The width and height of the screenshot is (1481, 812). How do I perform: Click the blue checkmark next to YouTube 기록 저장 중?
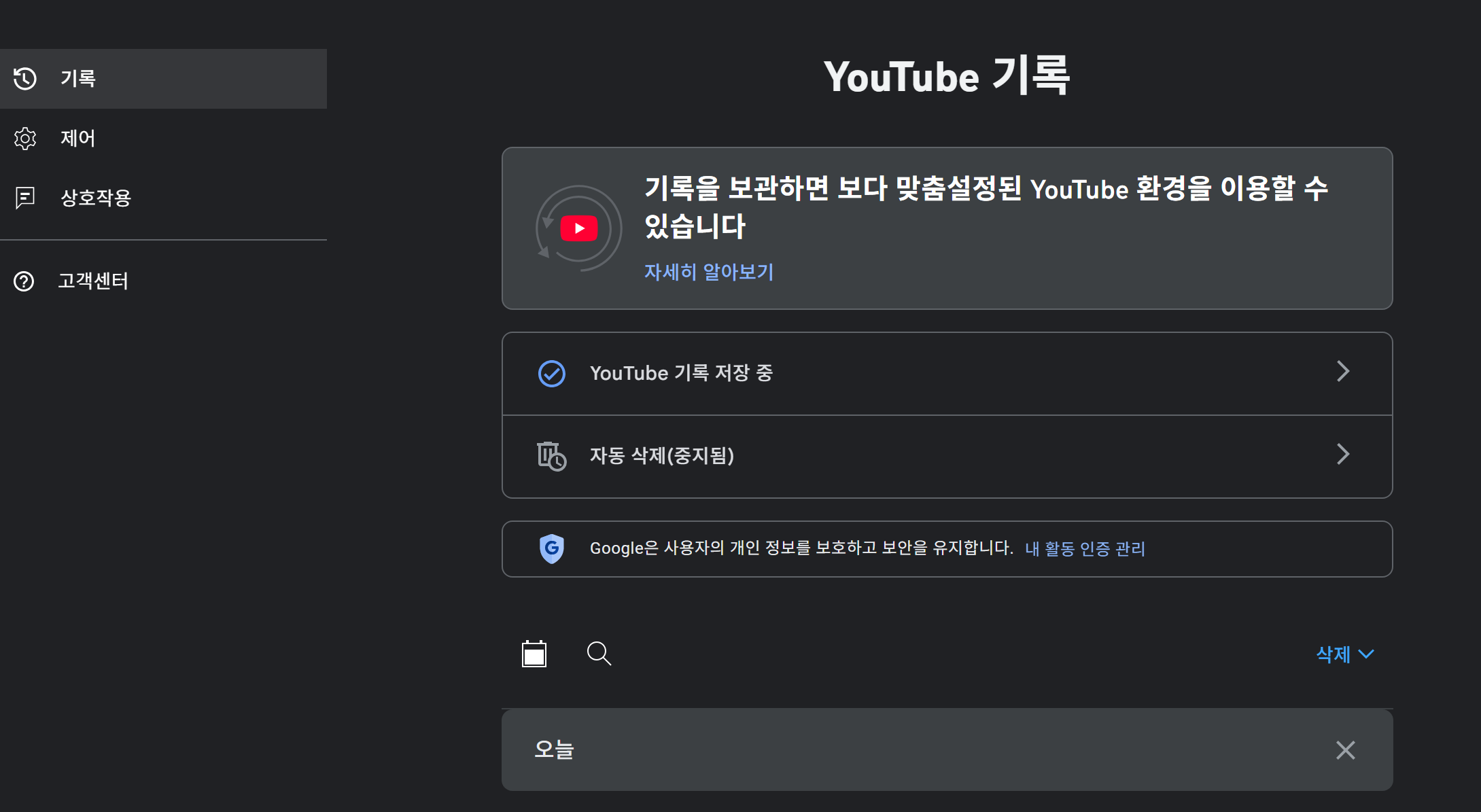click(552, 372)
